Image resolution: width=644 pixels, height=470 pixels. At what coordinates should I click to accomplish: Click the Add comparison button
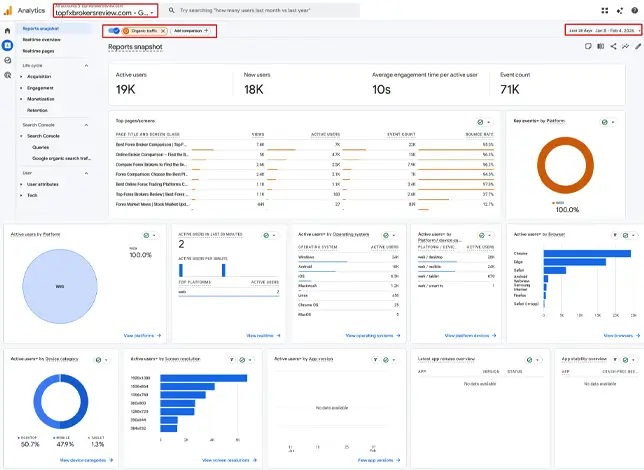tap(190, 31)
